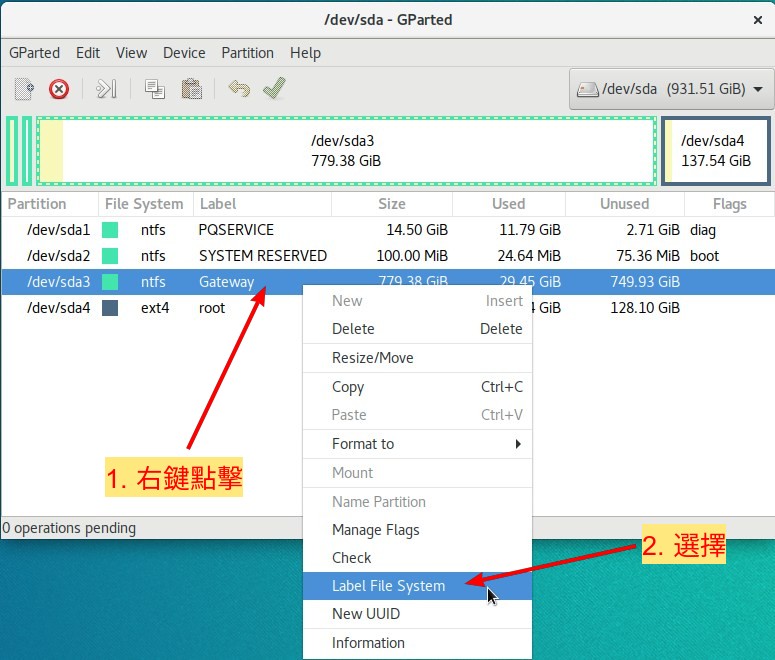775x660 pixels.
Task: Close the GParted window
Action: pyautogui.click(x=757, y=19)
